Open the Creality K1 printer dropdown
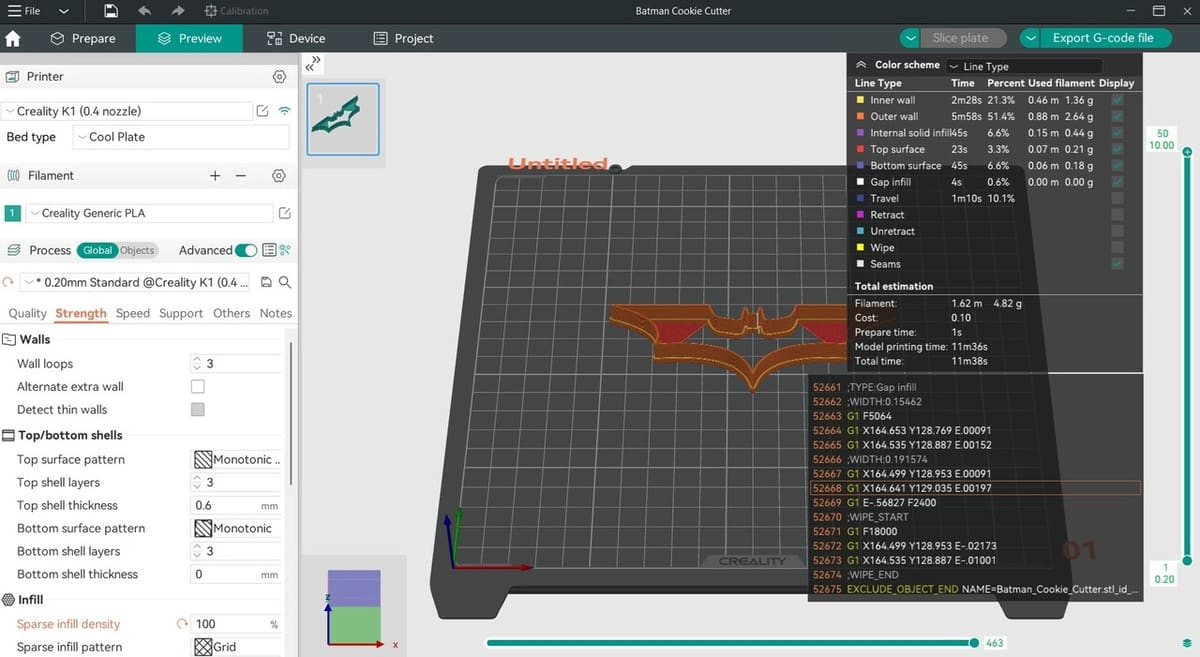The image size is (1200, 657). [127, 111]
